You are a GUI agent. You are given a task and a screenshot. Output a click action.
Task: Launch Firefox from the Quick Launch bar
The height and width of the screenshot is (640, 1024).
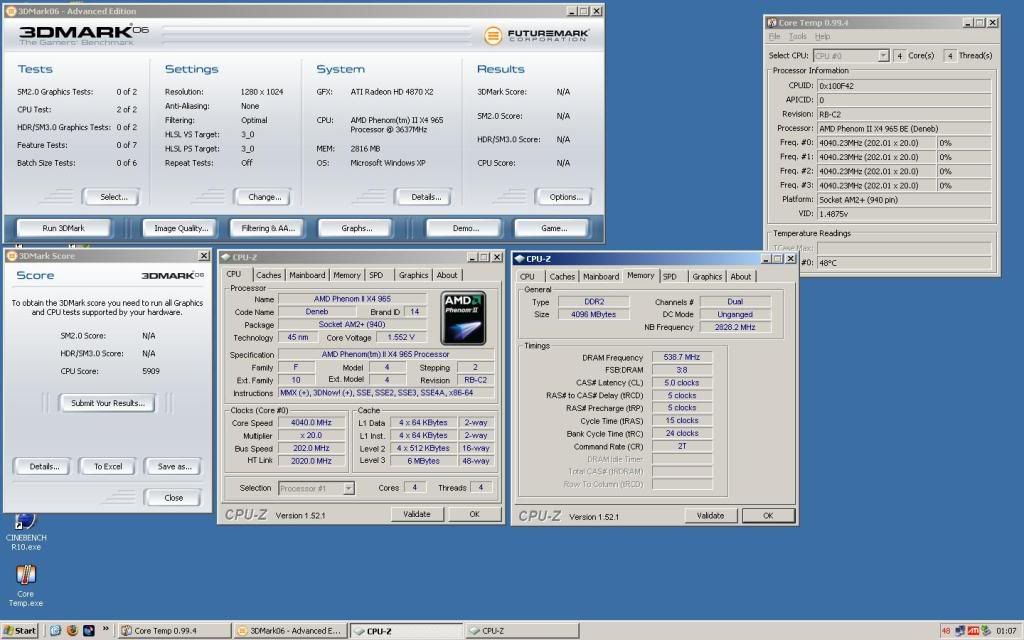click(72, 631)
